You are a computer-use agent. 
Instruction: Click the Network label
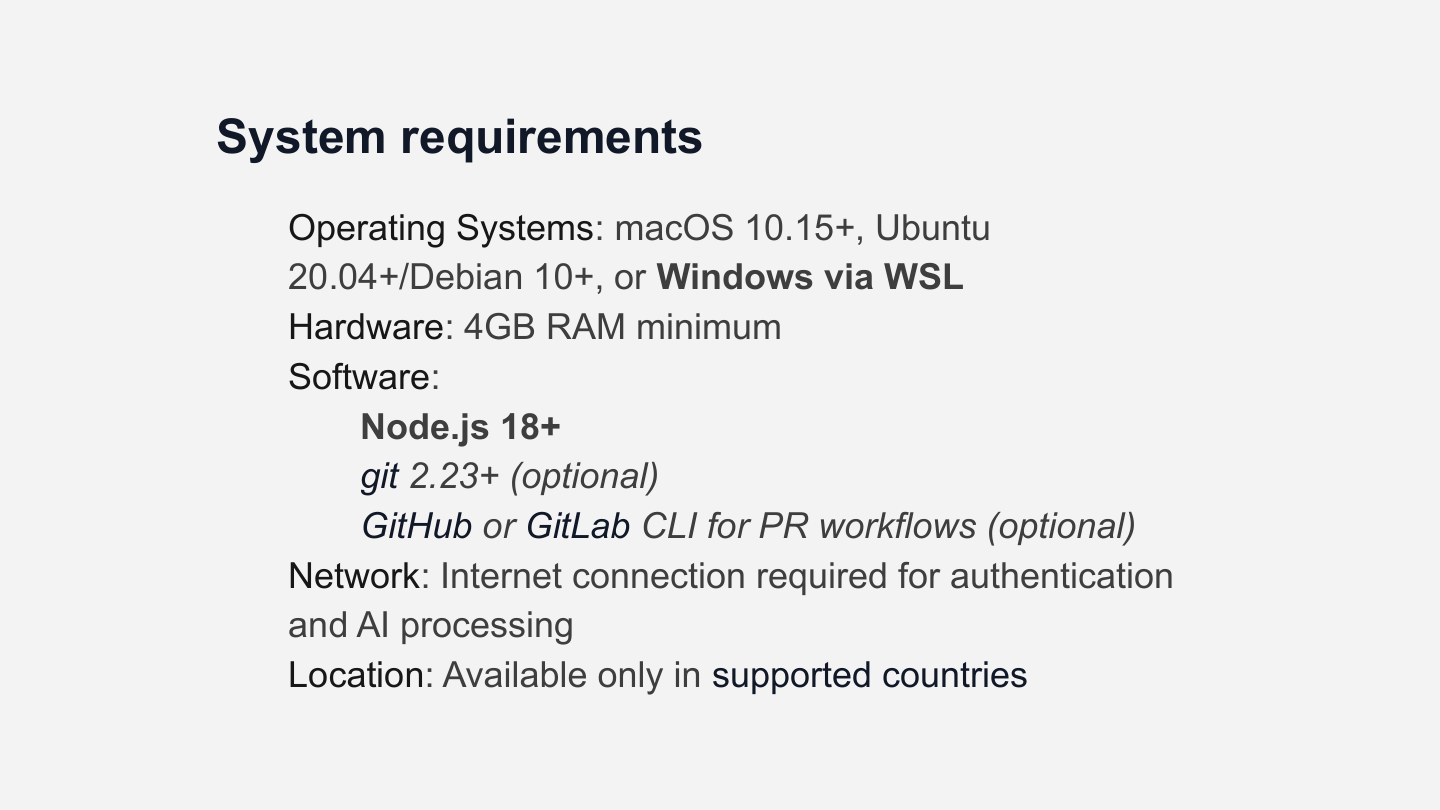[x=354, y=576]
